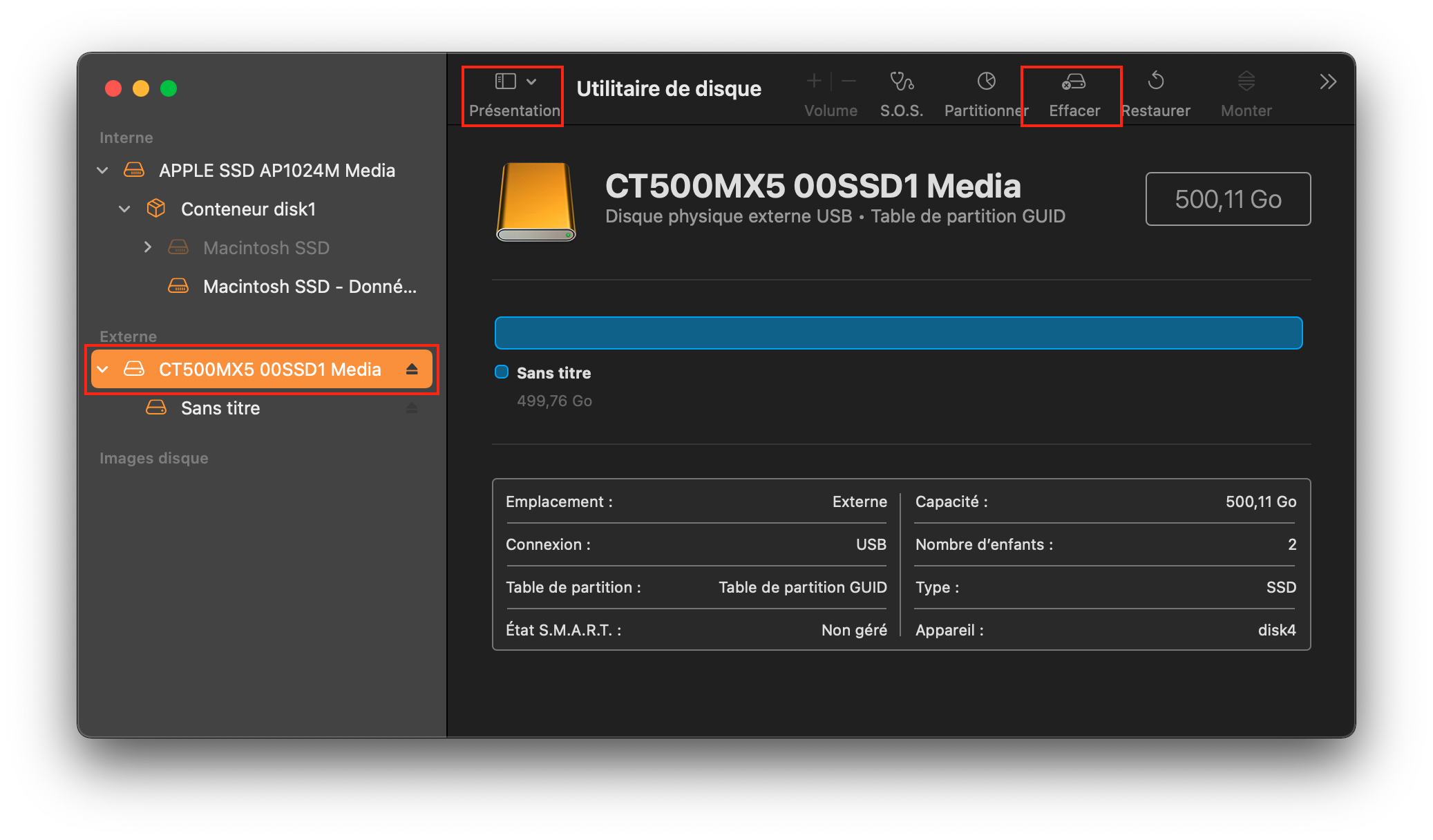Show more toolbar items via double chevron
1433x840 pixels.
1328,82
